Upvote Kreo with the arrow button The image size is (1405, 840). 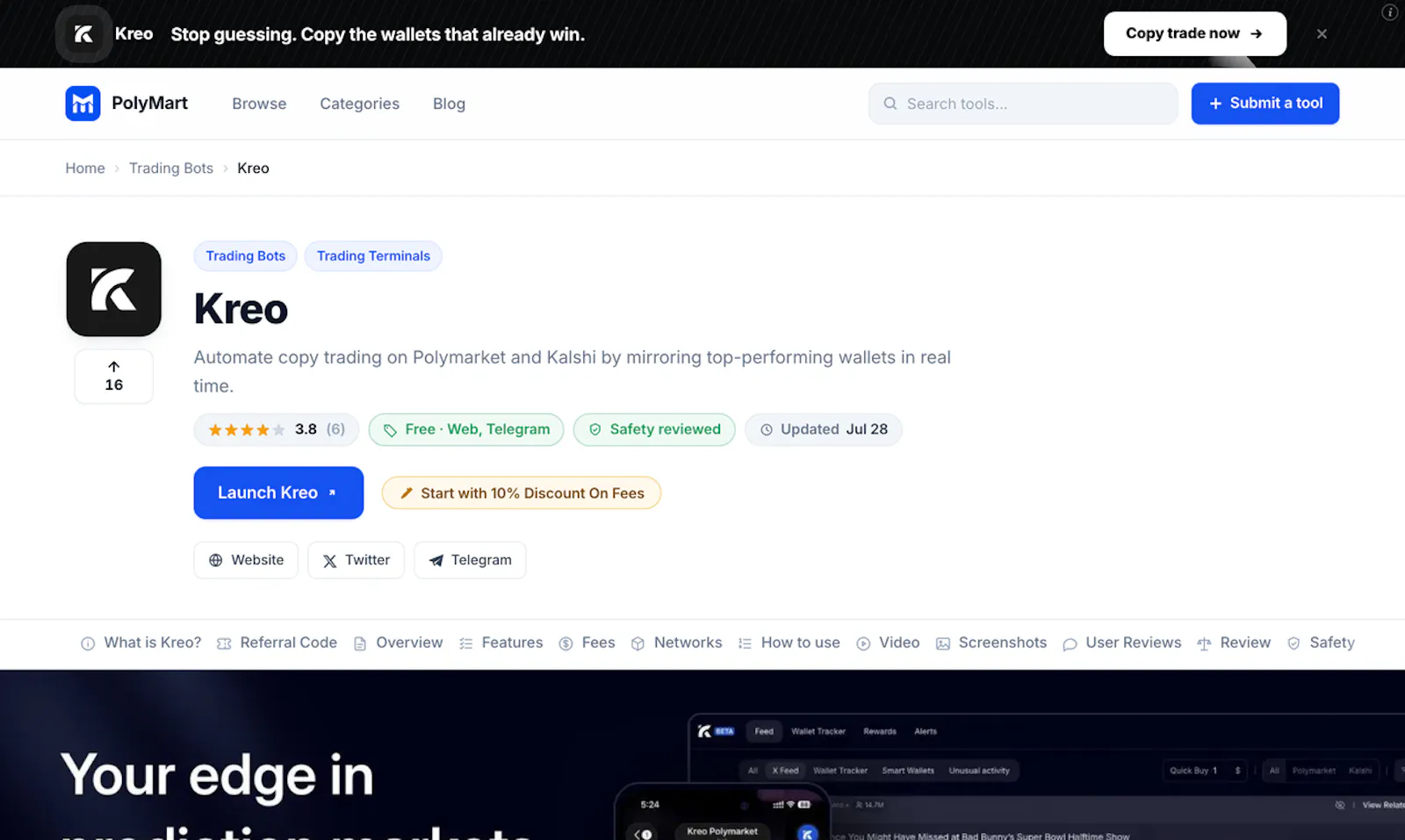[114, 377]
